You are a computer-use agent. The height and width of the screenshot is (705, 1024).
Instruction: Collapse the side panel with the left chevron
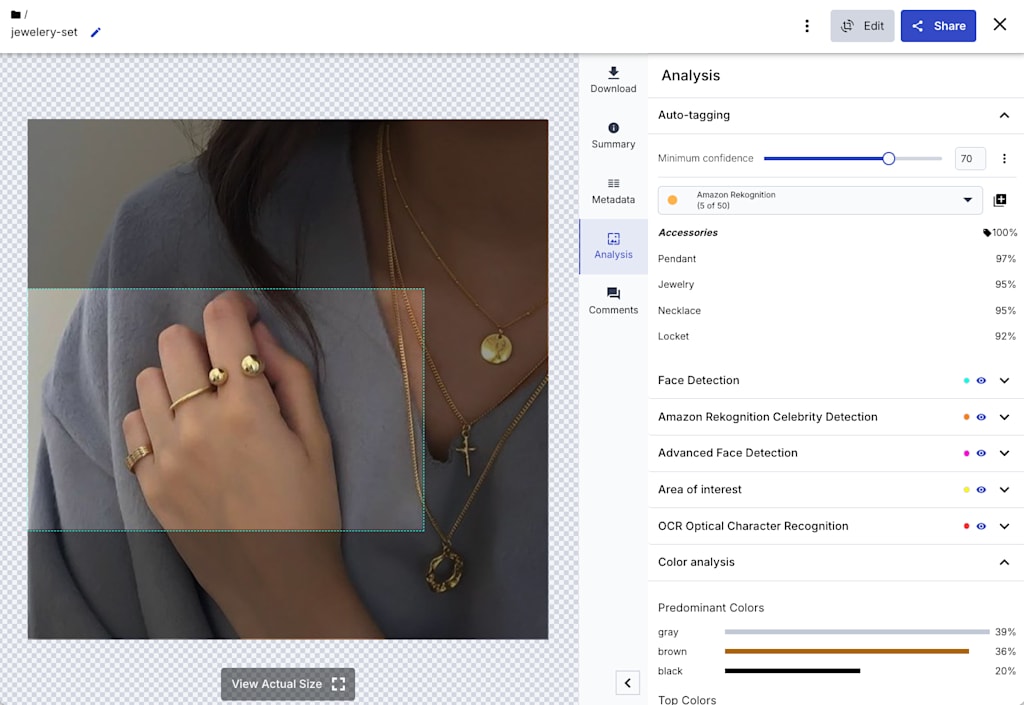pyautogui.click(x=628, y=683)
